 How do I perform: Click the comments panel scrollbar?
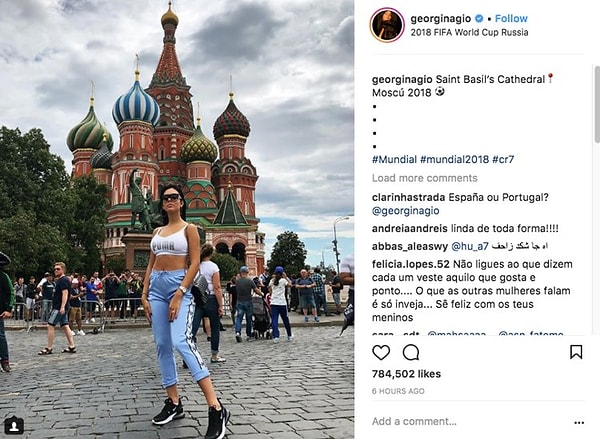coord(596,104)
